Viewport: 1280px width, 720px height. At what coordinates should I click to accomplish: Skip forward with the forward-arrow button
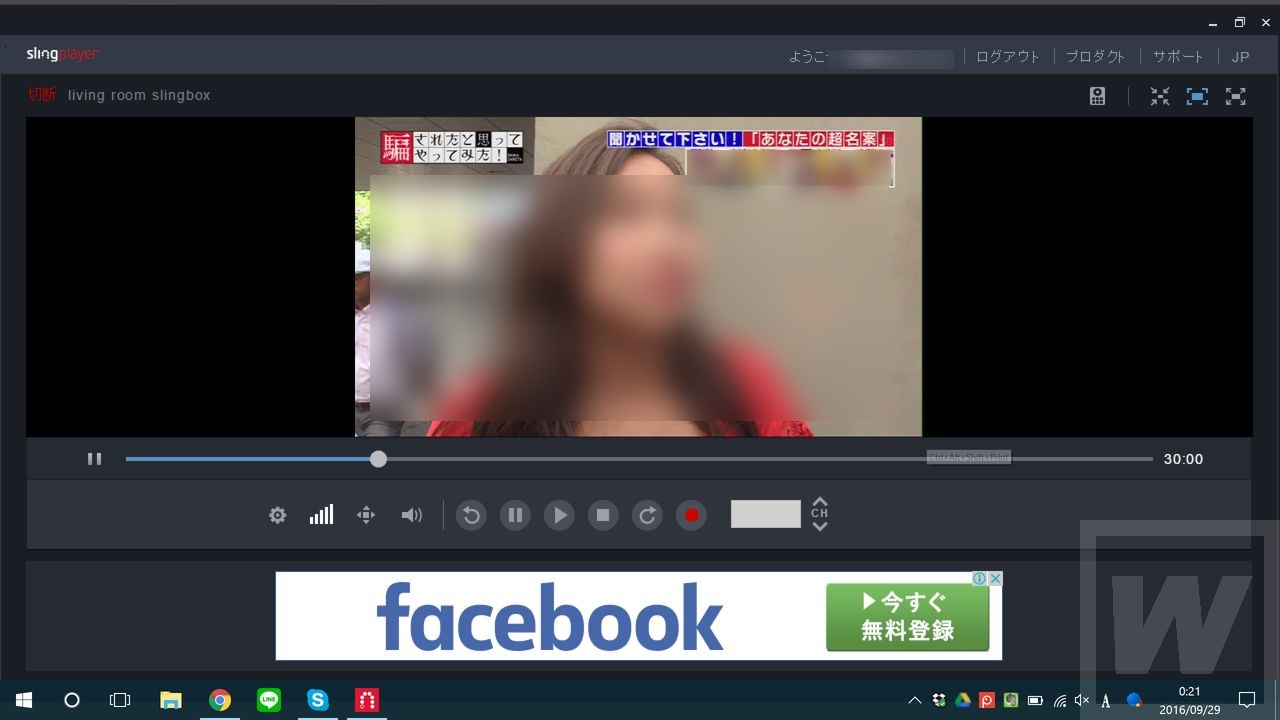[x=647, y=515]
